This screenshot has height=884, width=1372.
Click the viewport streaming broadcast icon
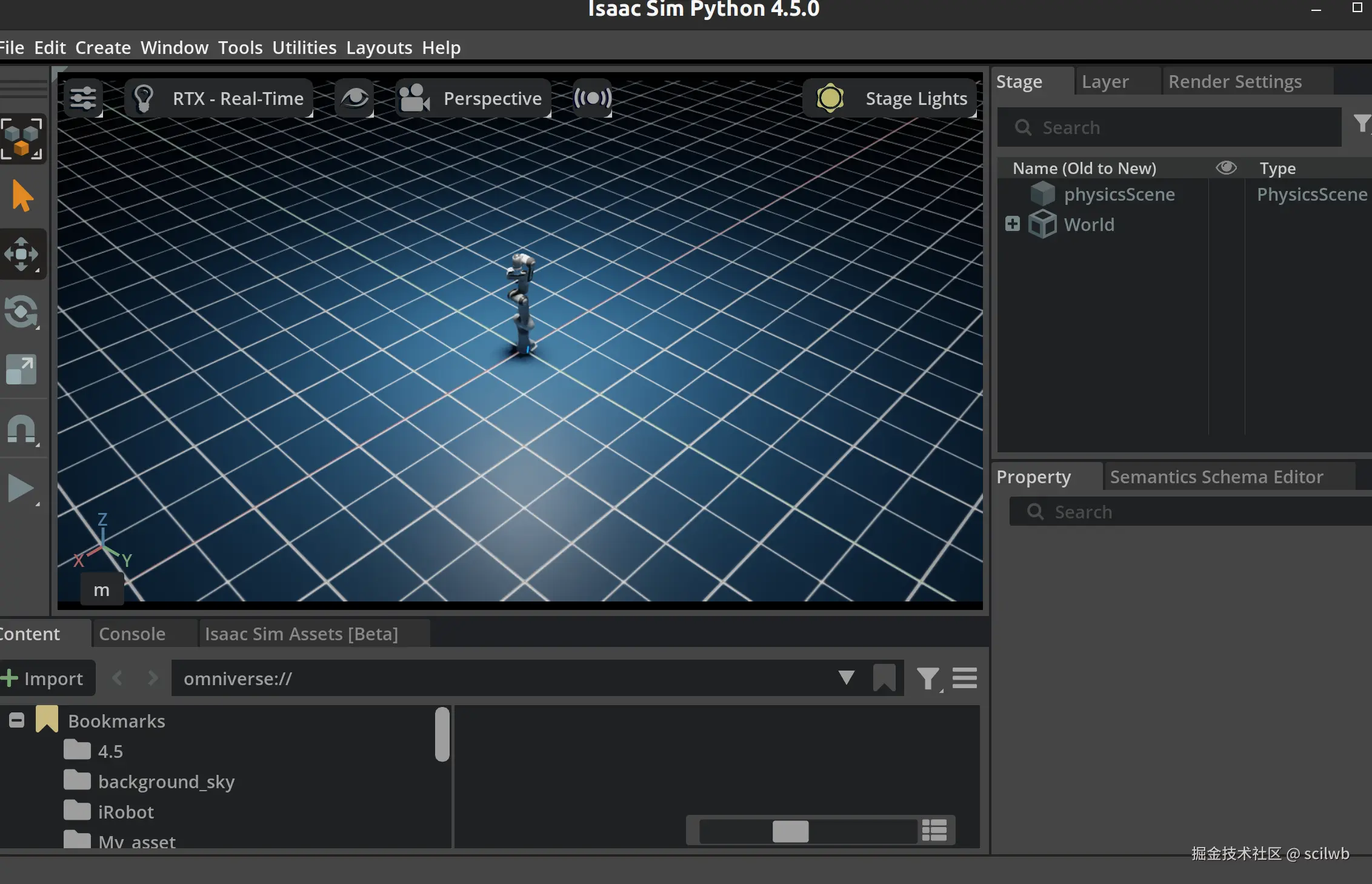(592, 98)
